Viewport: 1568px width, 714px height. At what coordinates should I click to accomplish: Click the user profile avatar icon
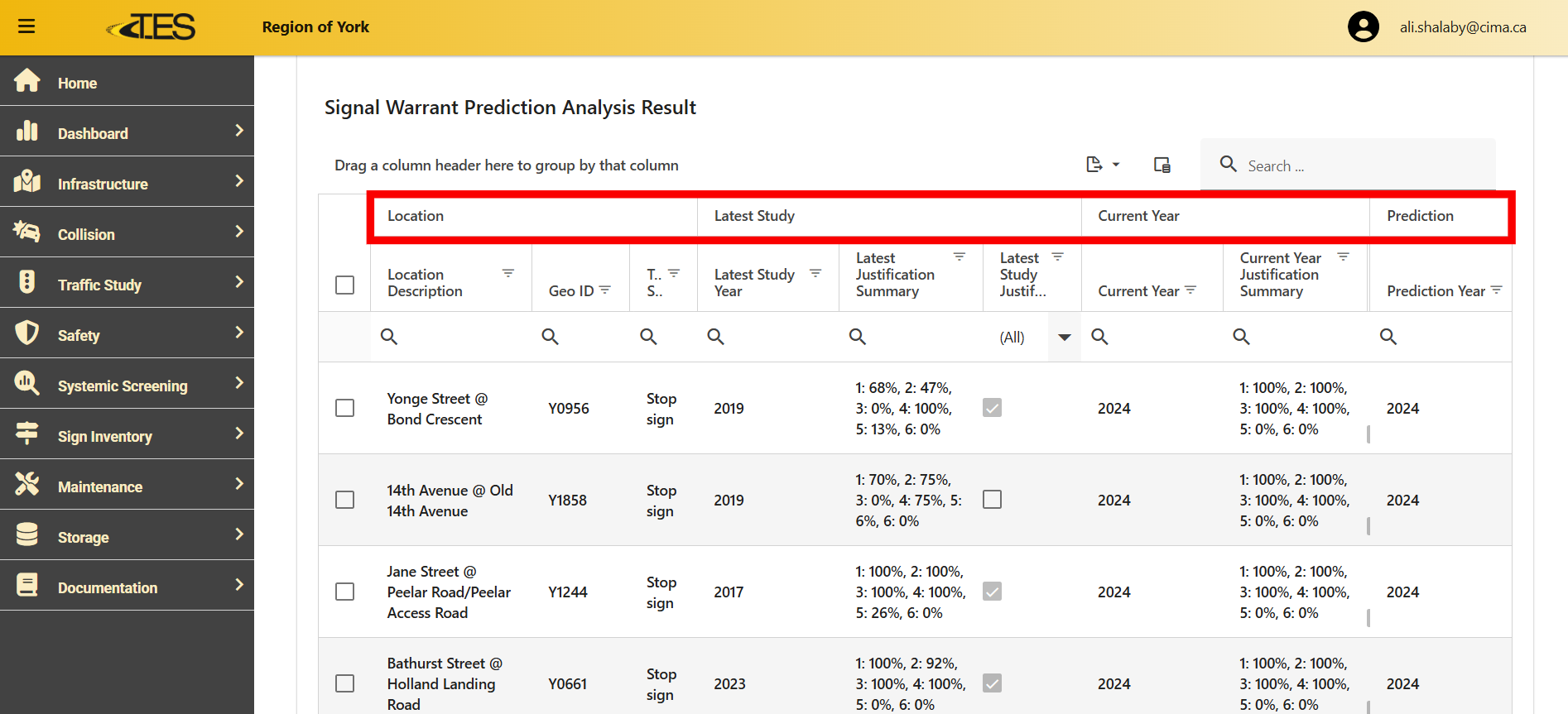tap(1363, 26)
